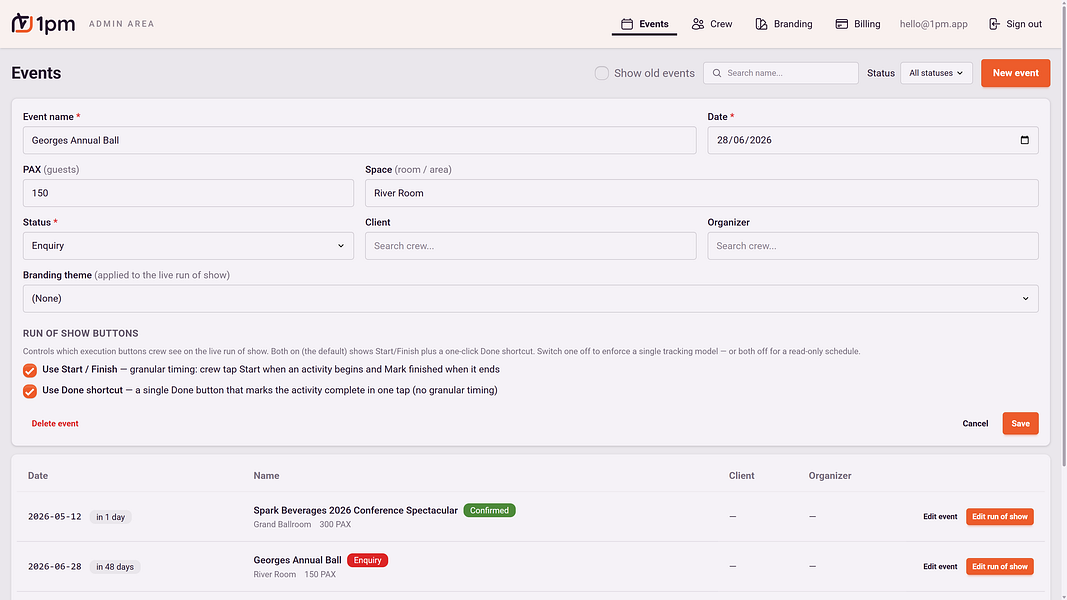
Task: Click the Confirmed status badge
Action: pos(489,510)
